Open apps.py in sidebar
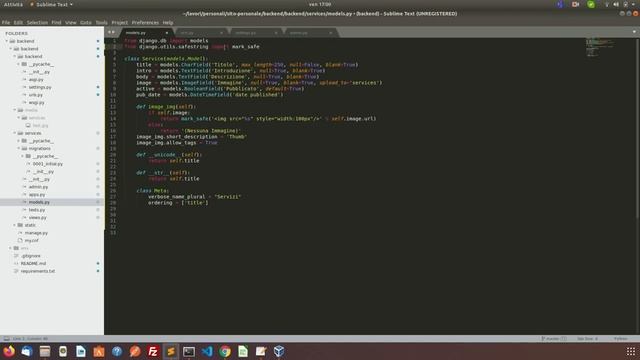The height and width of the screenshot is (360, 640). pyautogui.click(x=37, y=195)
